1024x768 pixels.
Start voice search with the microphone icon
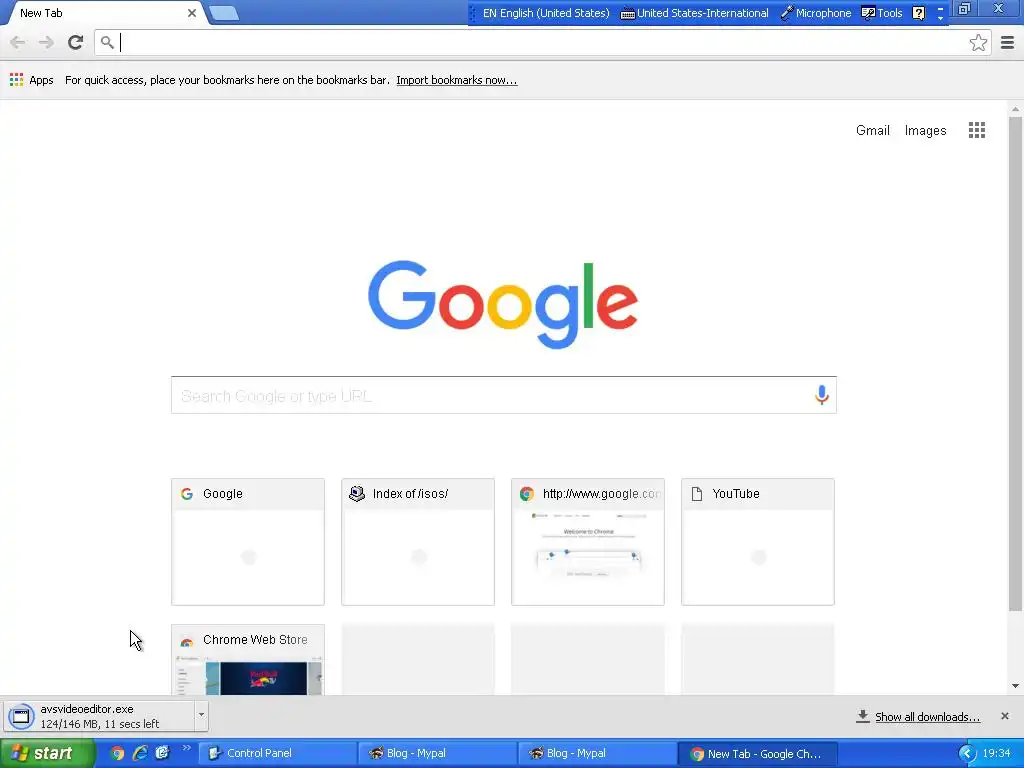822,394
